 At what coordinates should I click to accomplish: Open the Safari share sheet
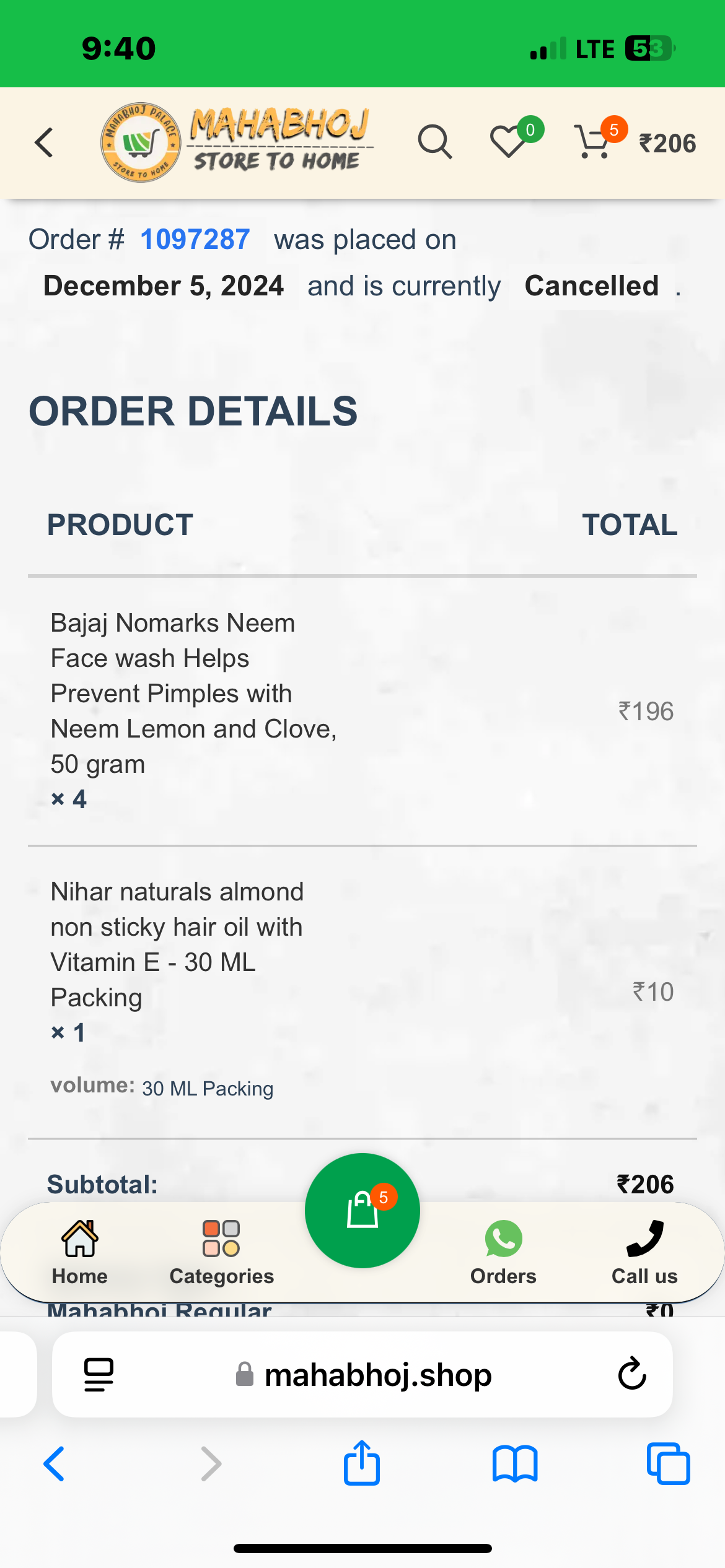tap(362, 1464)
